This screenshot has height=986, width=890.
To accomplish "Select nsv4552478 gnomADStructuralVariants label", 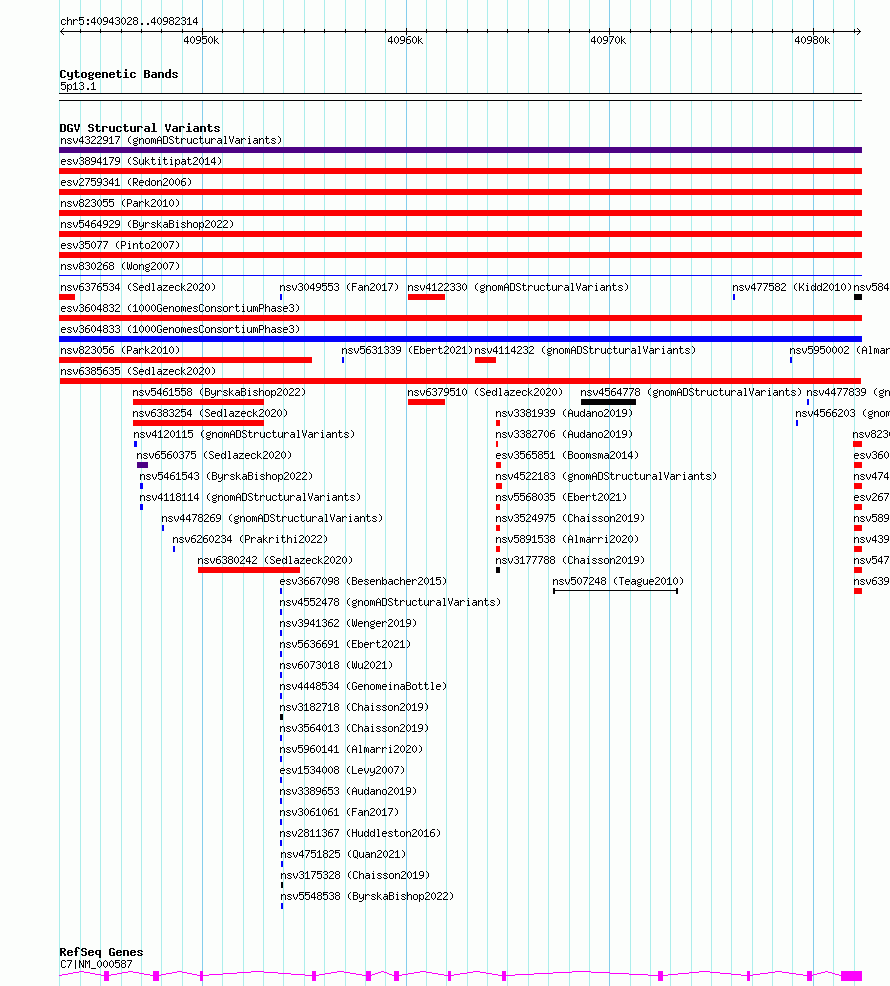I will (390, 602).
